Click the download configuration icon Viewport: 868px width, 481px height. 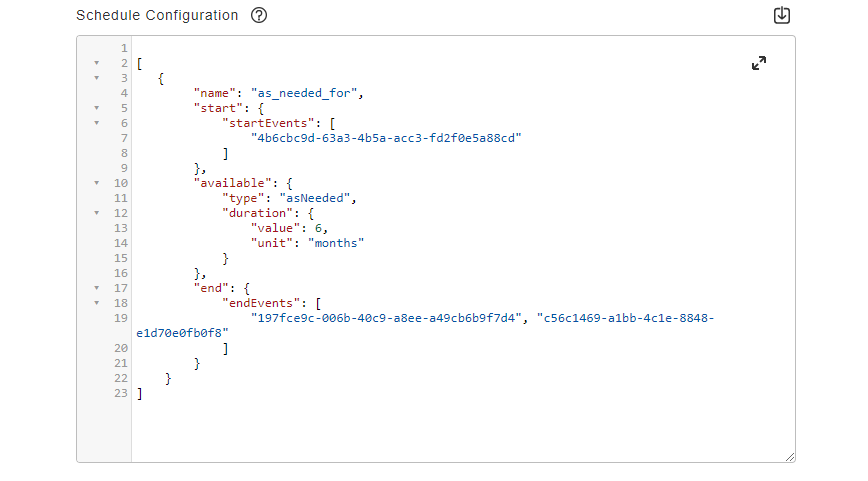(x=782, y=16)
